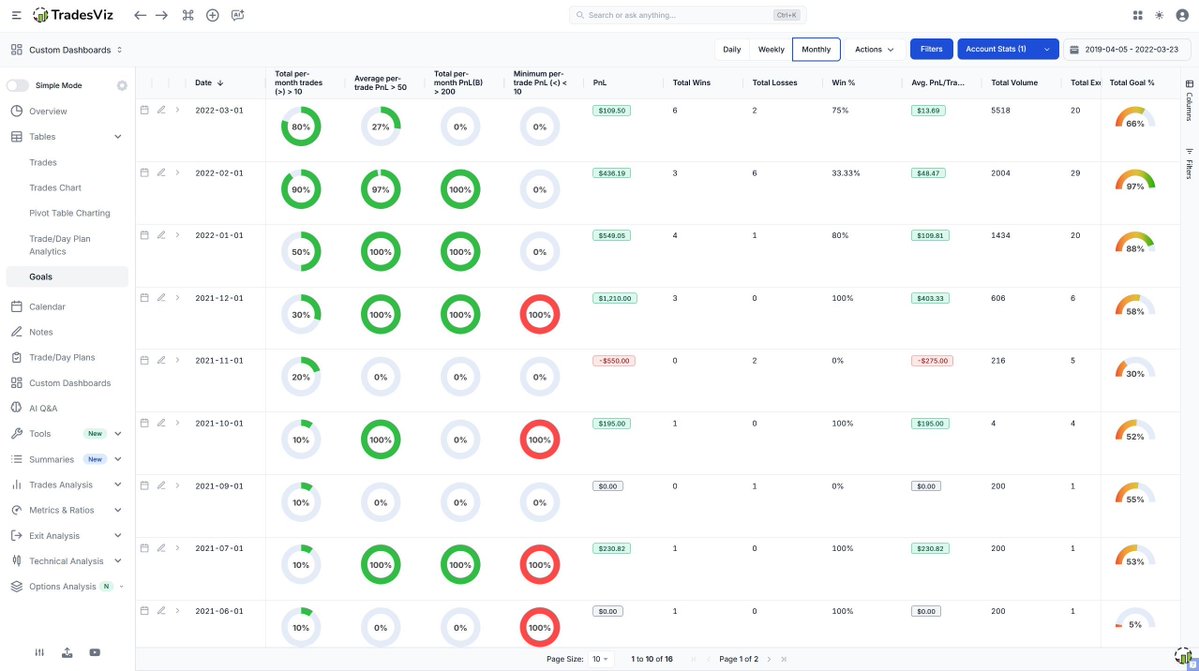
Task: Open the Actions dropdown
Action: 874,49
